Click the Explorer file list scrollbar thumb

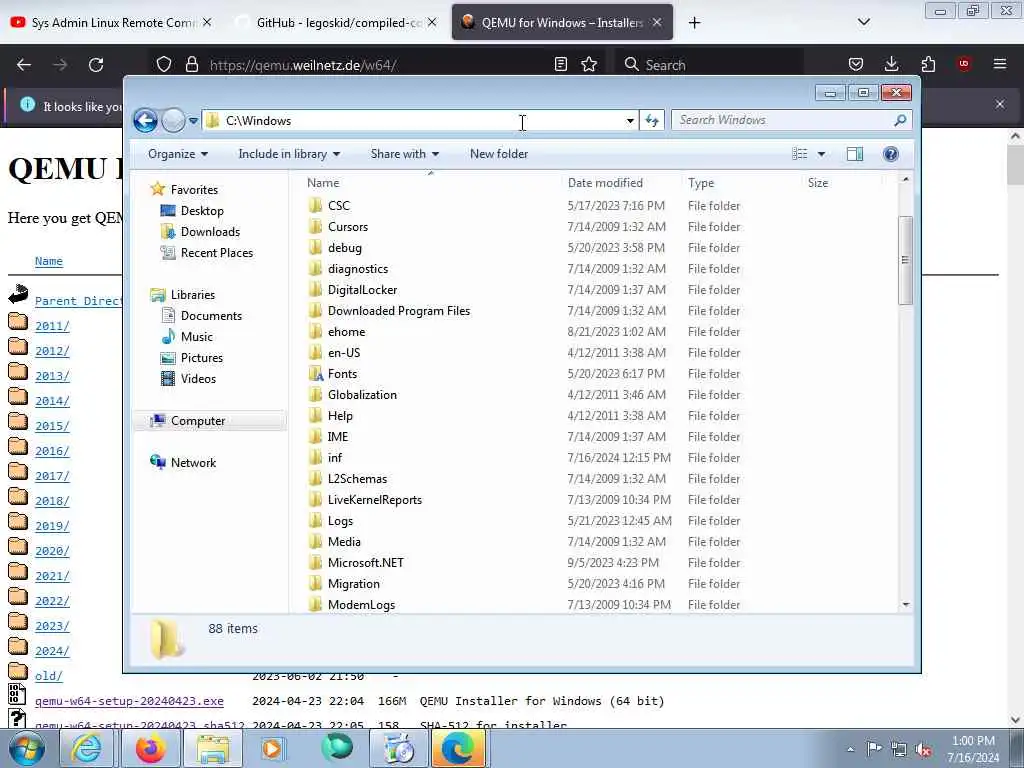point(905,260)
